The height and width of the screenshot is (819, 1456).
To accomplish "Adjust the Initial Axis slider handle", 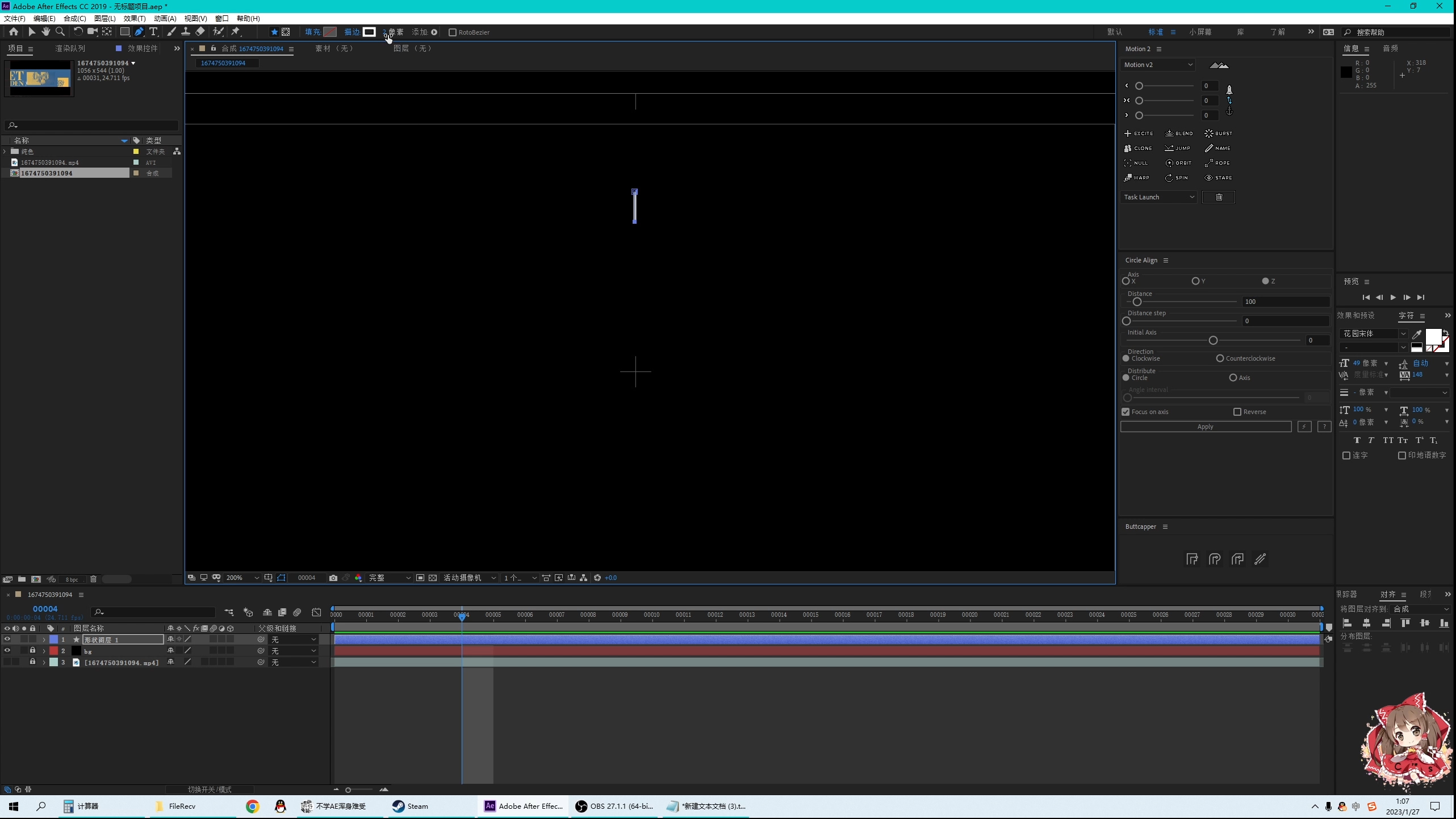I will tap(1213, 340).
